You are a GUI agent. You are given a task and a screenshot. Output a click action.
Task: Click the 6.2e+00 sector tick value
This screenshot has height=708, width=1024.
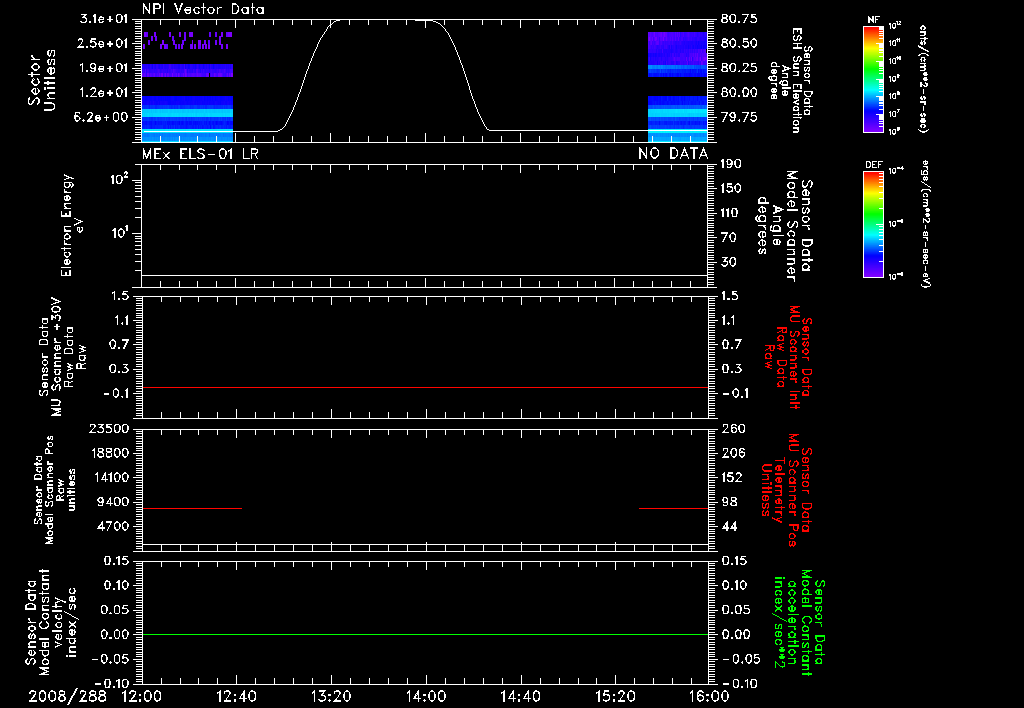[x=103, y=117]
